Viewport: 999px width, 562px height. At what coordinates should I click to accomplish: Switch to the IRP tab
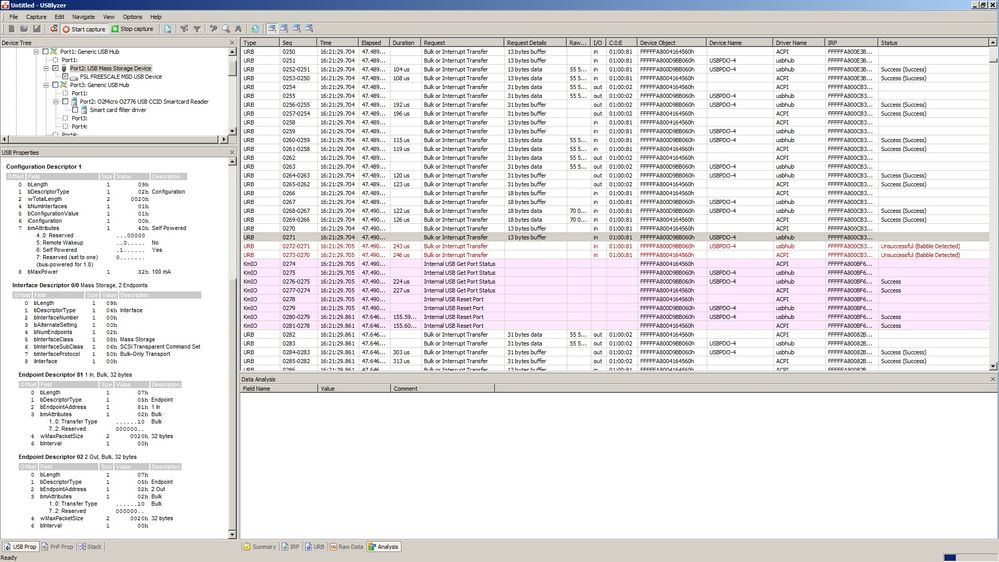291,547
